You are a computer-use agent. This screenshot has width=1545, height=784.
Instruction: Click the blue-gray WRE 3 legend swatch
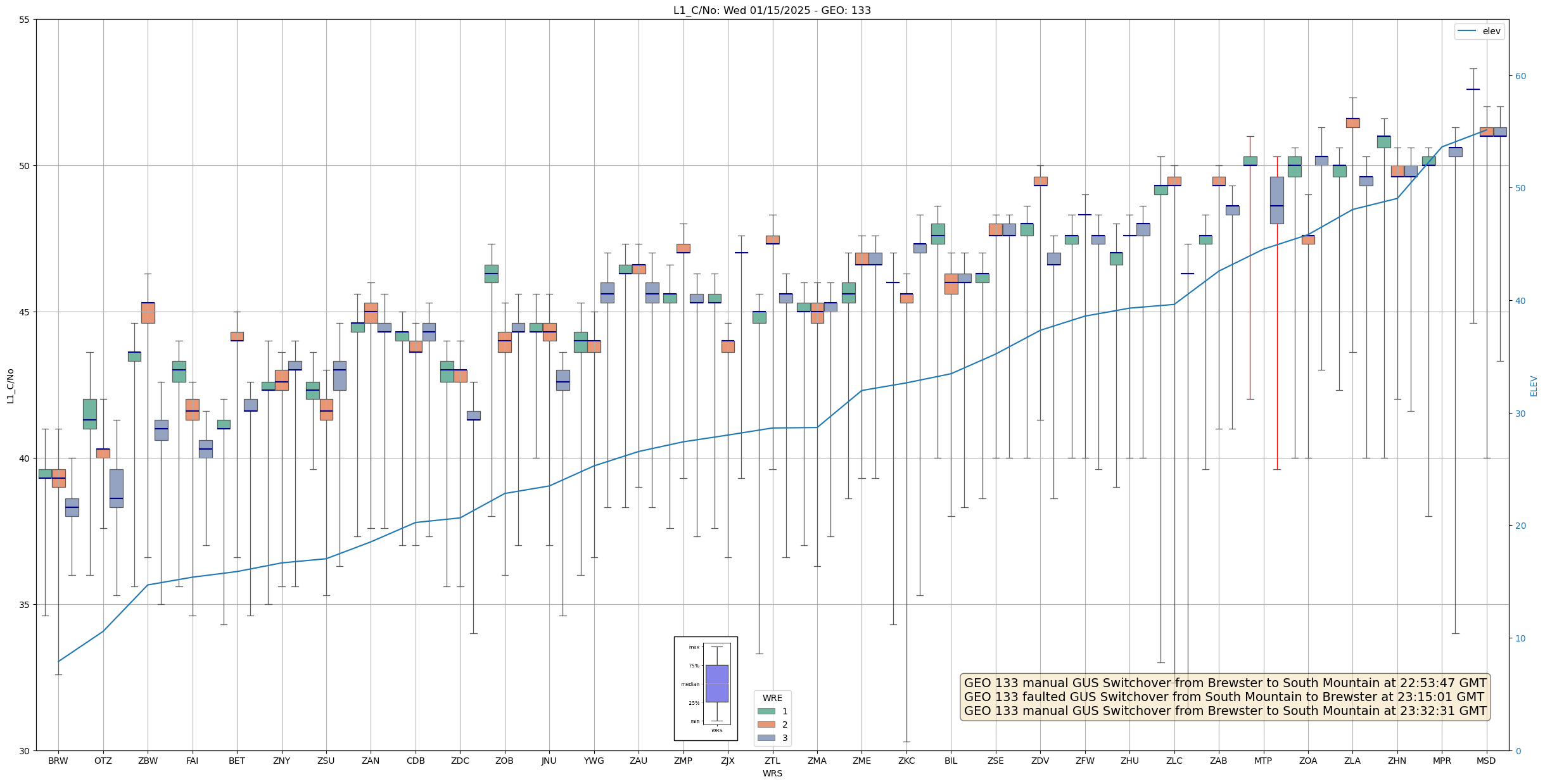point(766,738)
